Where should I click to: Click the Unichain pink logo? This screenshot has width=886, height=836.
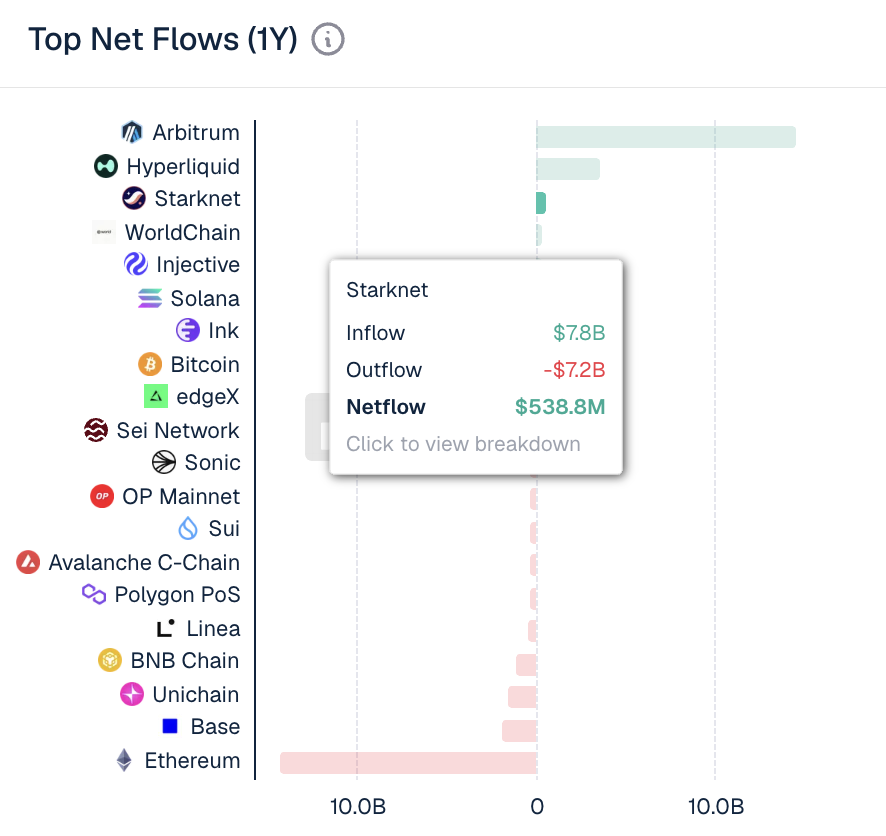click(132, 694)
